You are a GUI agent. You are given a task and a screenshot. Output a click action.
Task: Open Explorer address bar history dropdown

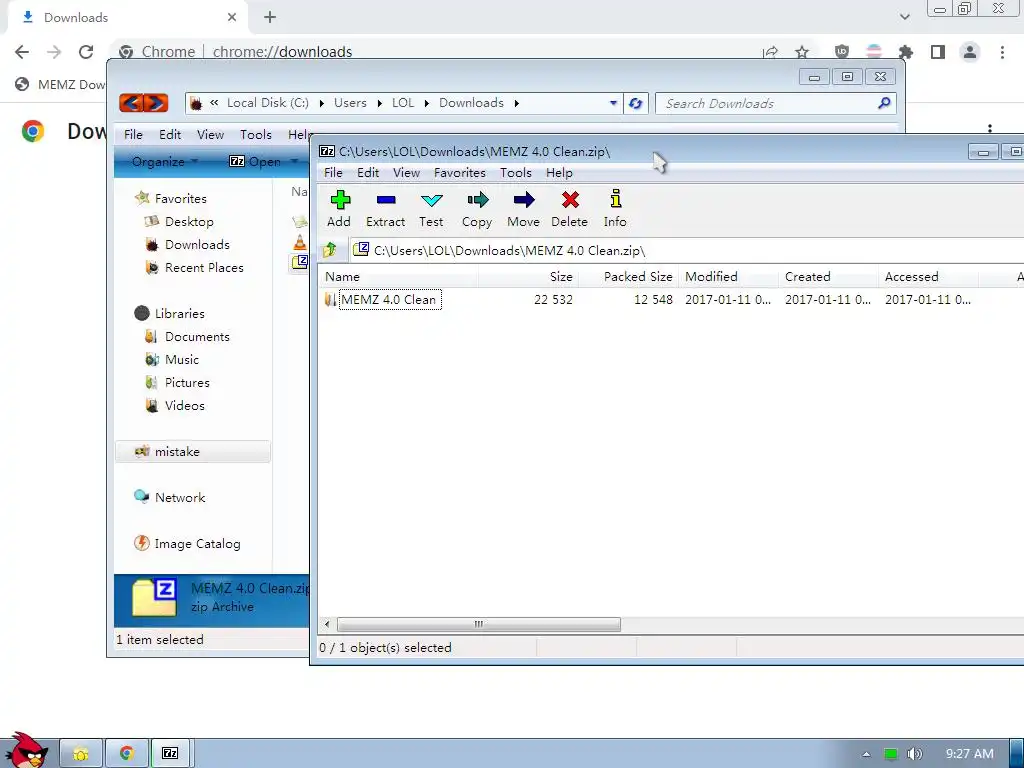coord(613,103)
